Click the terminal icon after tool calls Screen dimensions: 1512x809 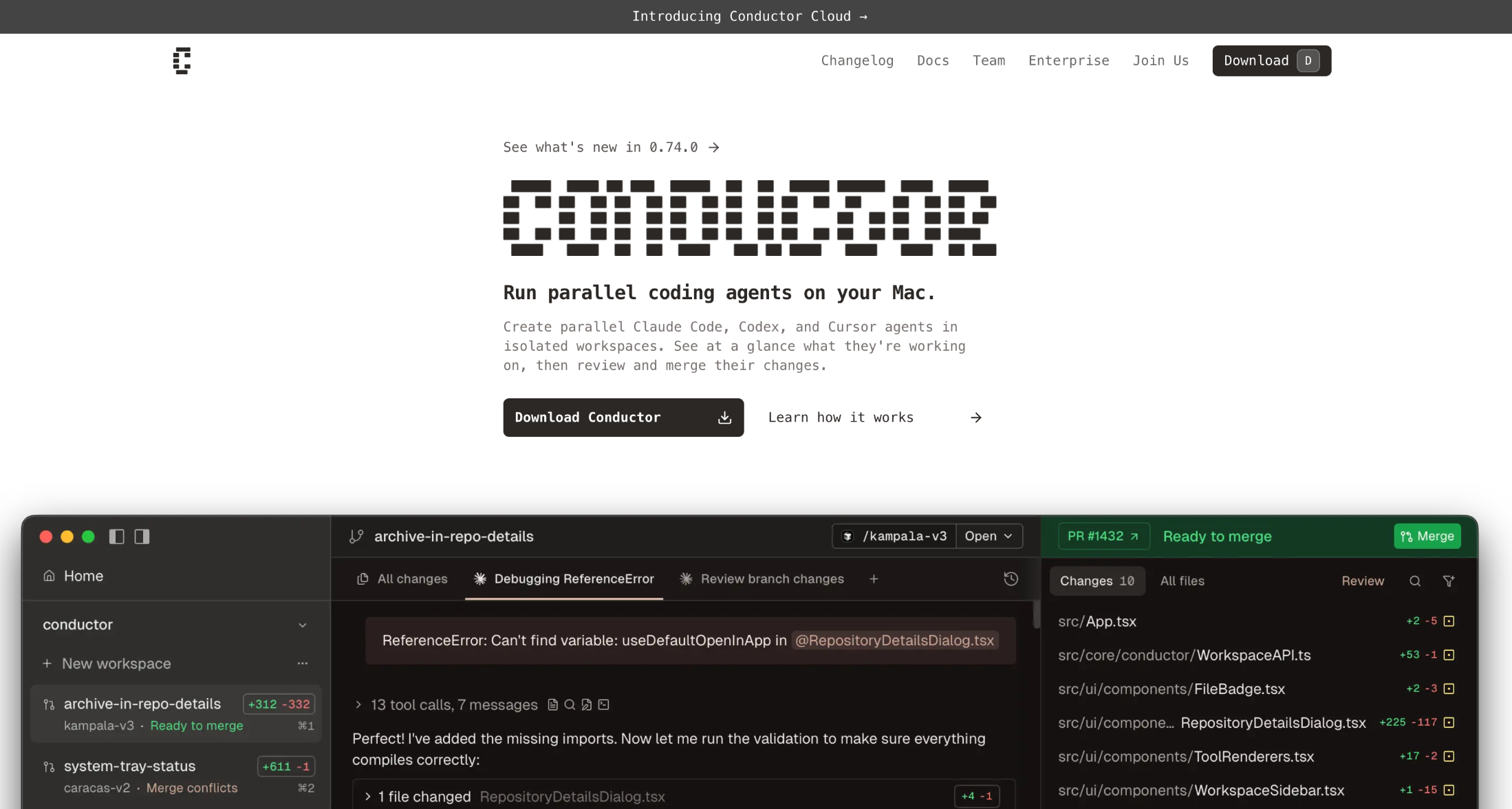pyautogui.click(x=603, y=704)
